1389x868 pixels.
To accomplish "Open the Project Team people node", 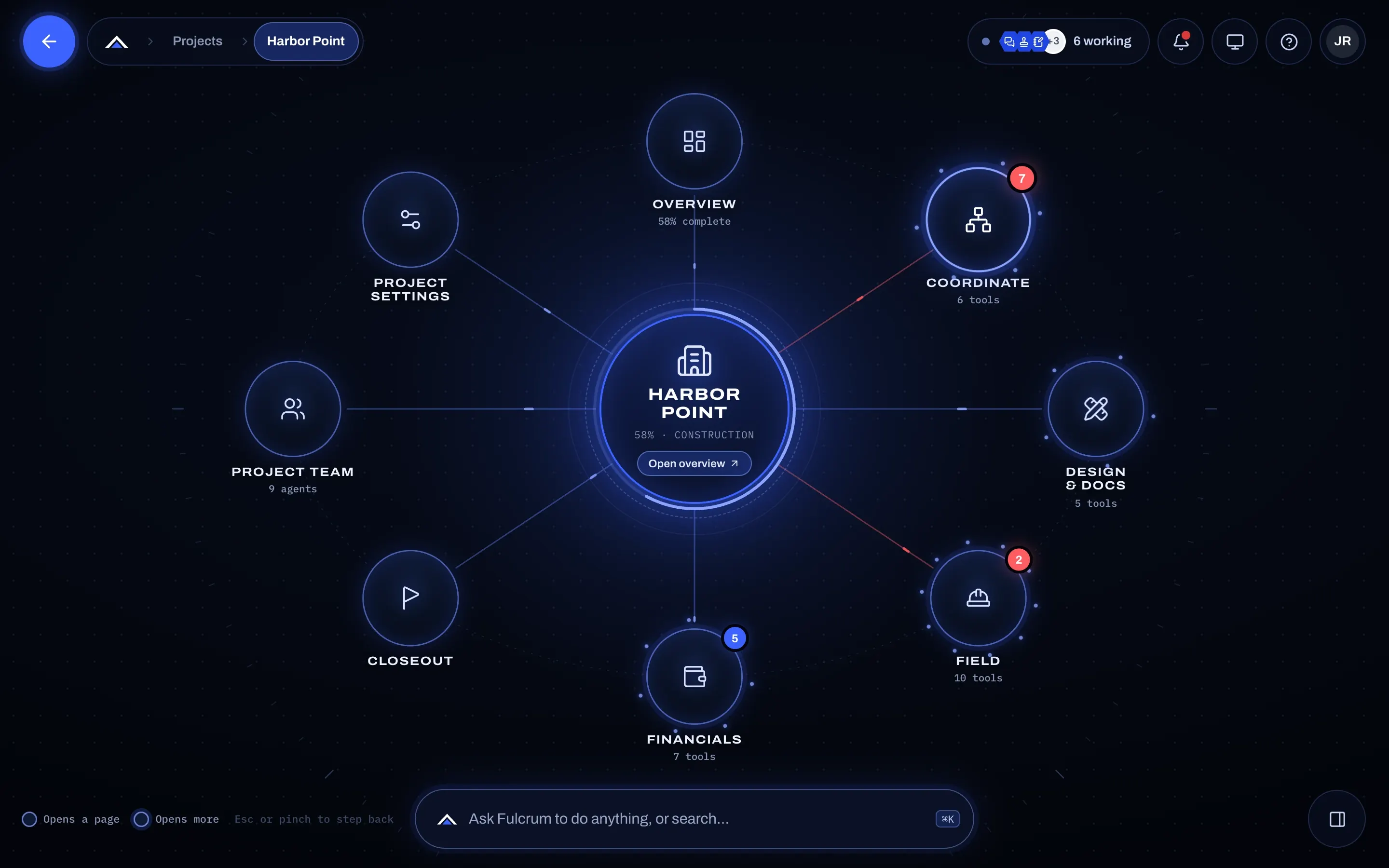I will [x=293, y=409].
